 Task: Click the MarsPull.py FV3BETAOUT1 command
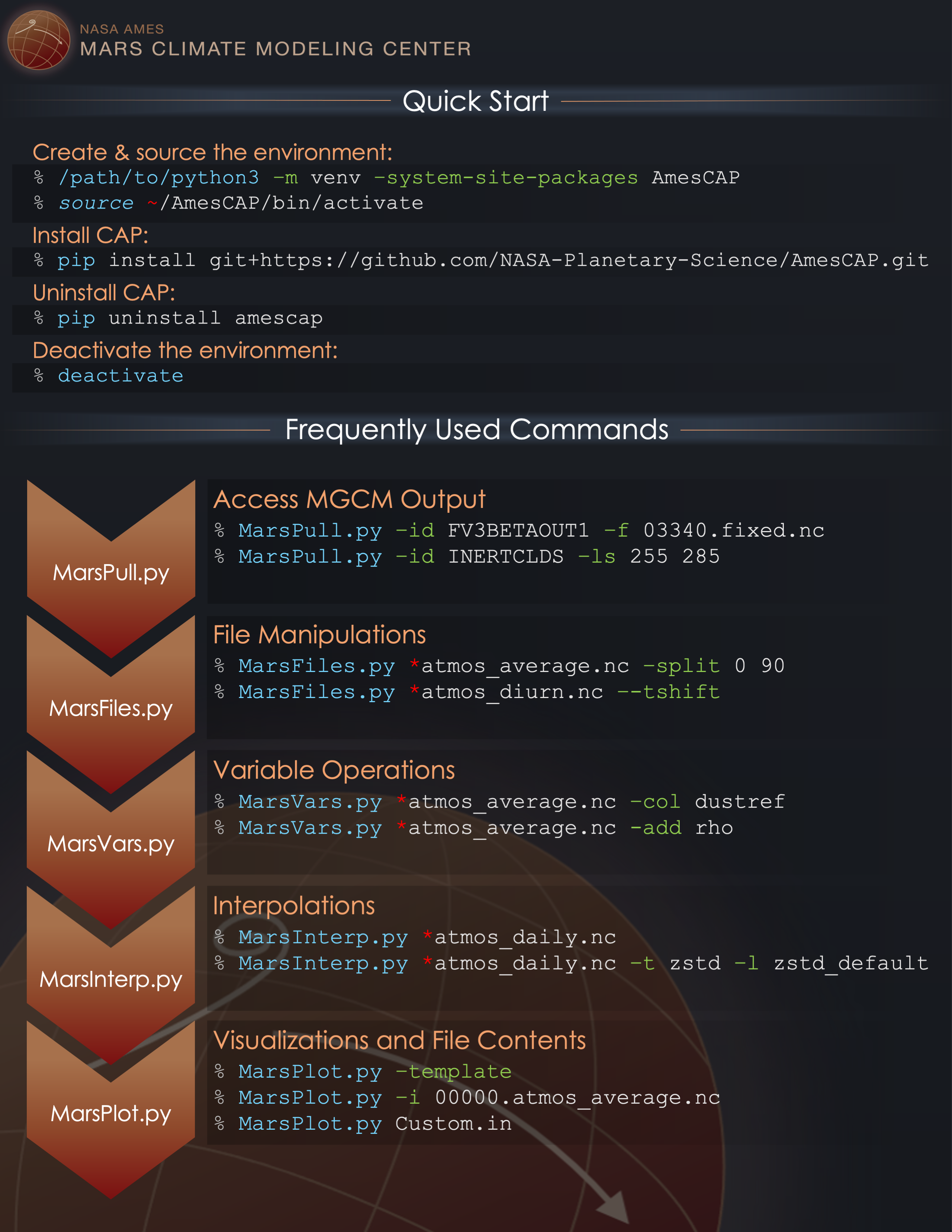(519, 531)
